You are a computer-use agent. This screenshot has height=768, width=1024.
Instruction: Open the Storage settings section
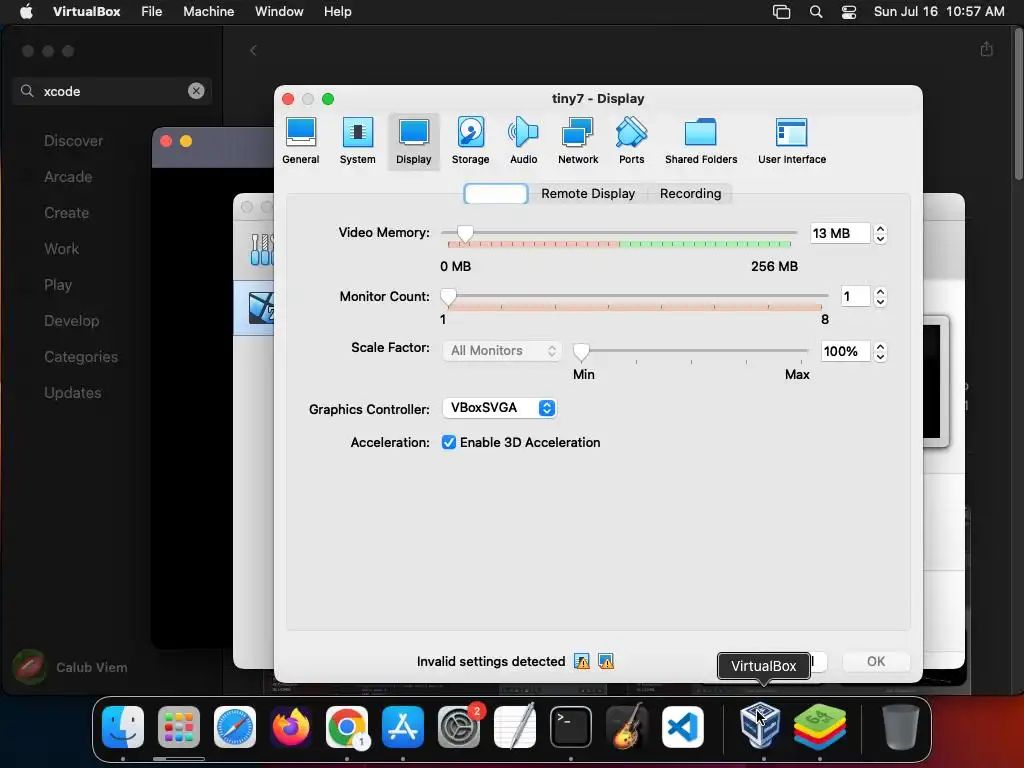pyautogui.click(x=470, y=142)
